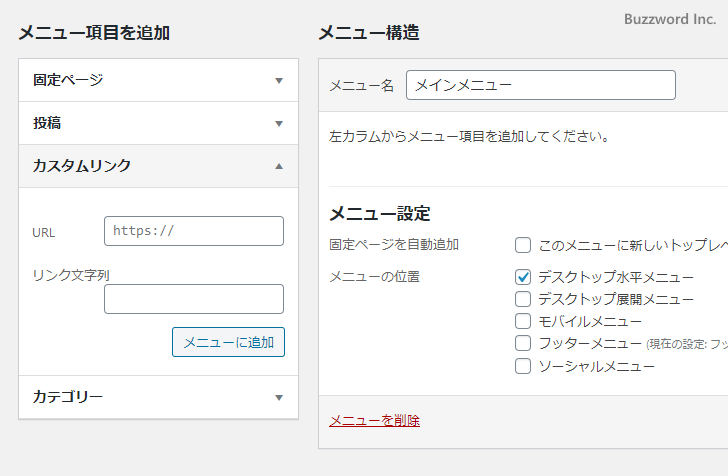Click the triangle arrow on the カテゴリー row
The width and height of the screenshot is (728, 476).
[x=279, y=397]
